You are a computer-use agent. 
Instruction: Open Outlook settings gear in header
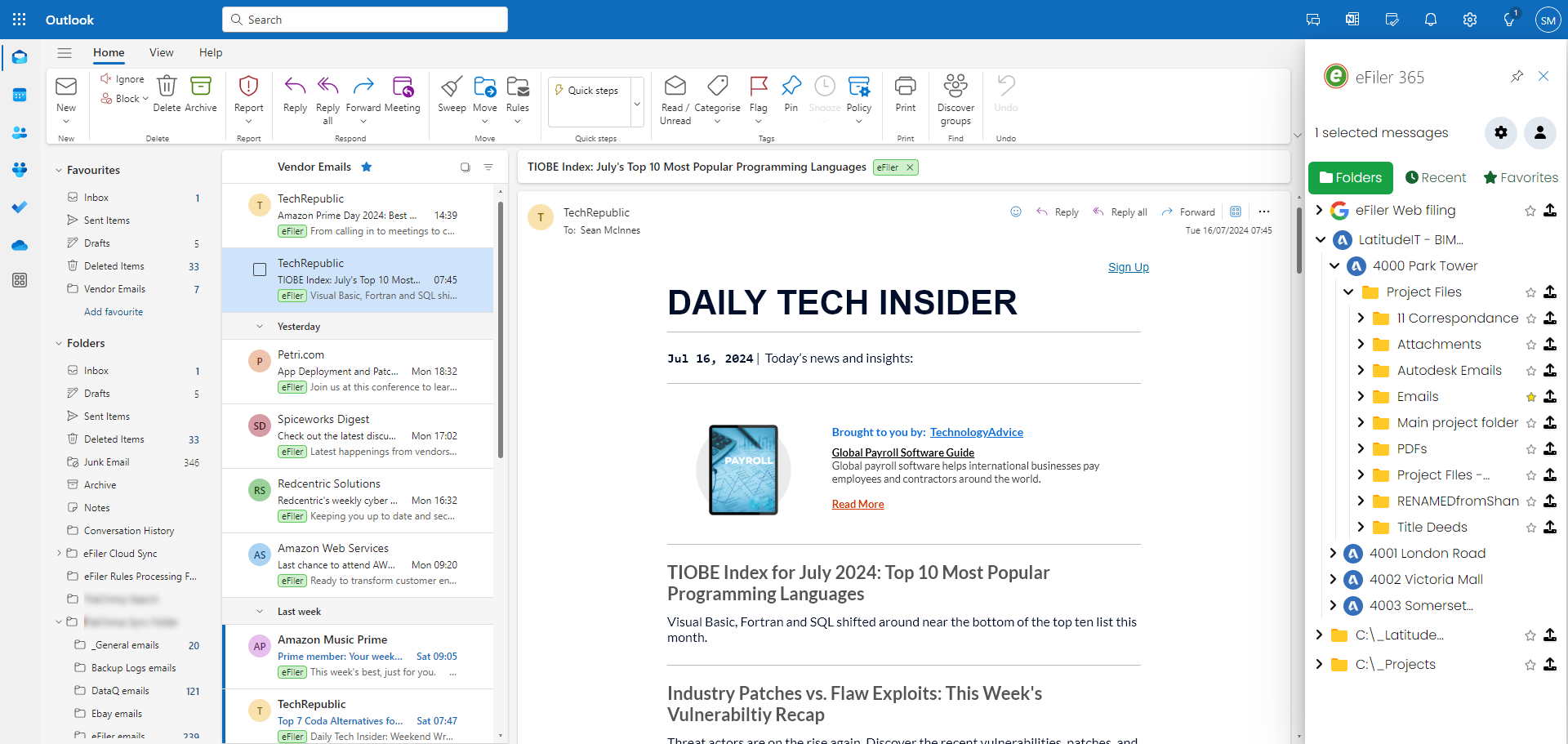tap(1470, 20)
